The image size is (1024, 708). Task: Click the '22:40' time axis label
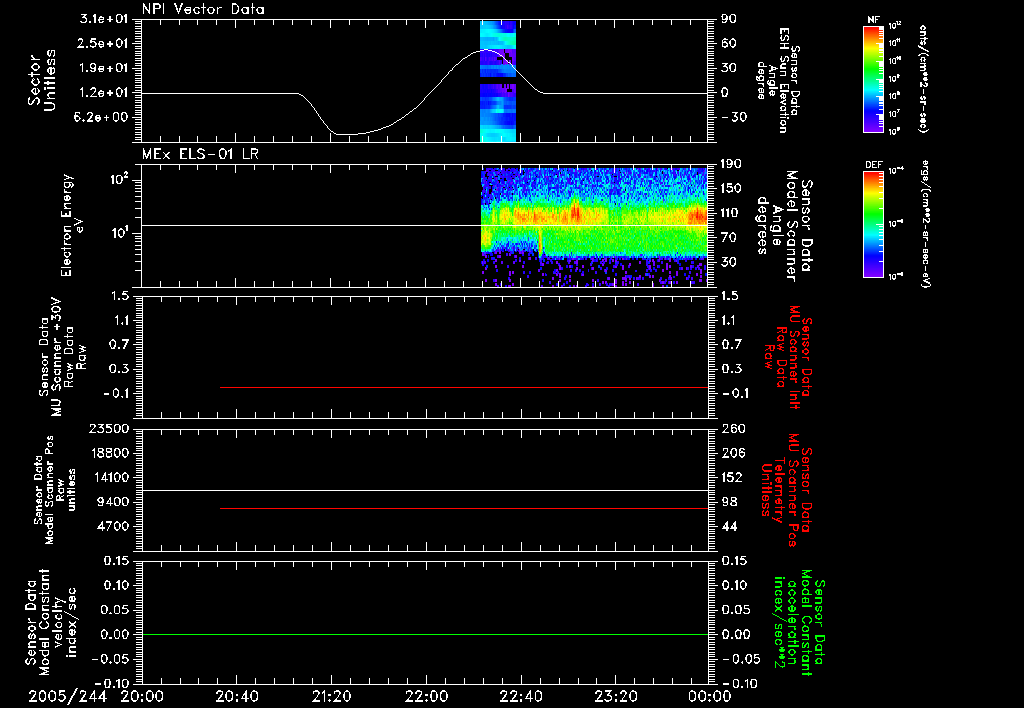click(521, 696)
